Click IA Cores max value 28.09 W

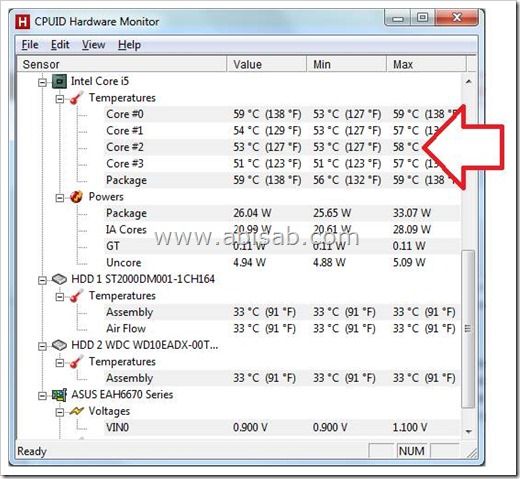412,229
